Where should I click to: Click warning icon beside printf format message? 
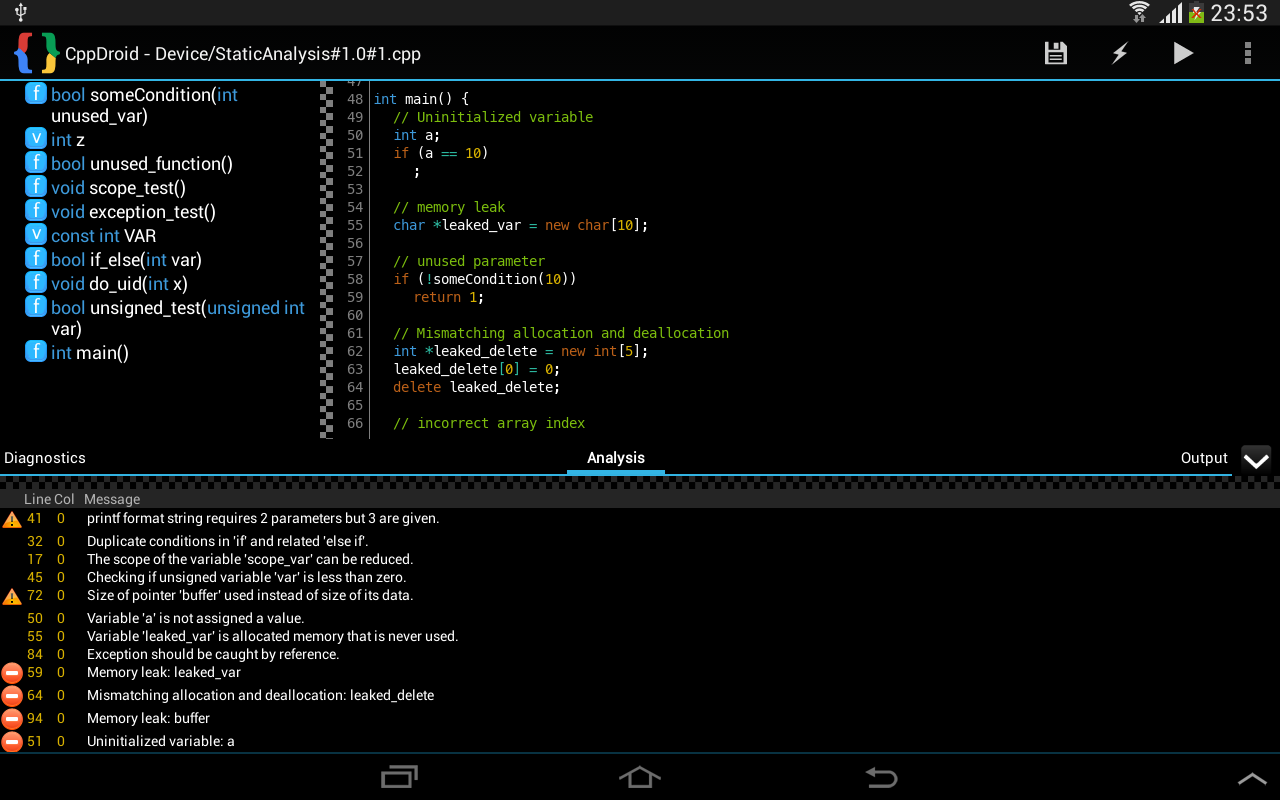pyautogui.click(x=12, y=519)
